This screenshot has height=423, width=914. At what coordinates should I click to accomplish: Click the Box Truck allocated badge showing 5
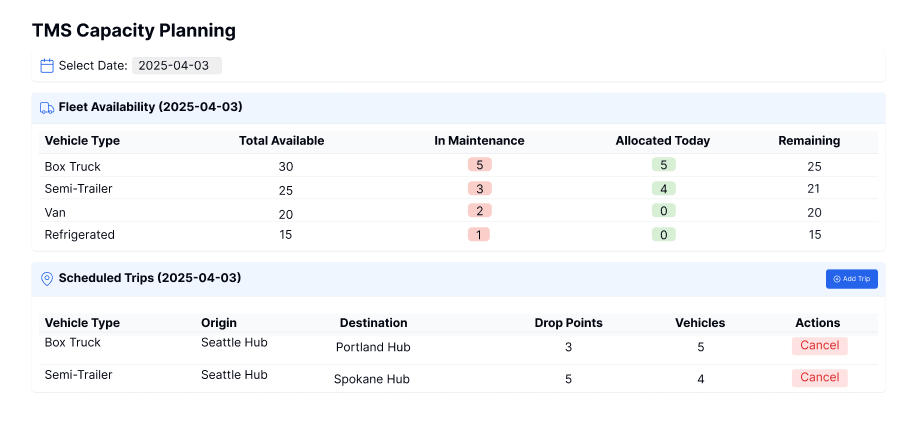point(663,165)
